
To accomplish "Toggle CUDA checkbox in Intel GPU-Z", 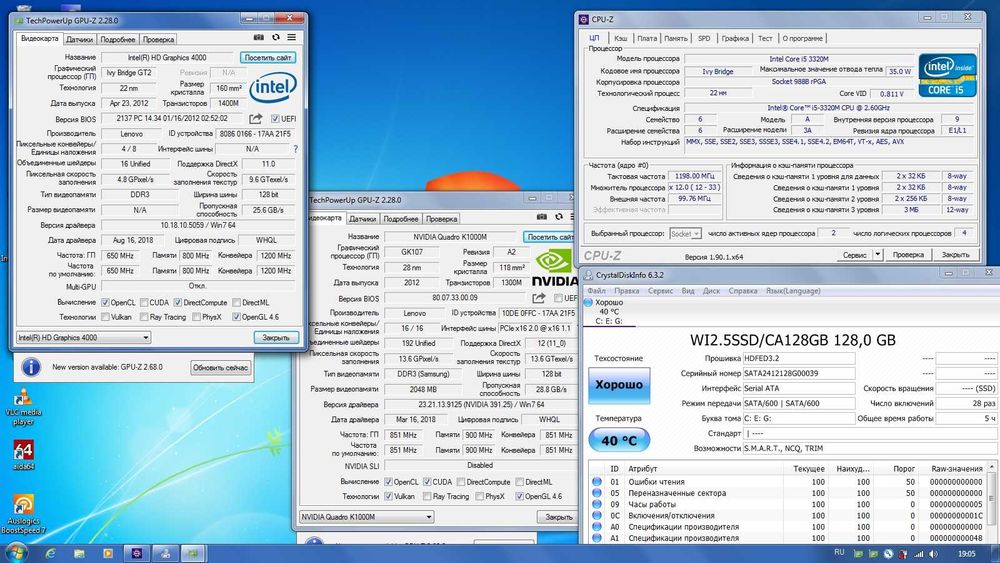I will point(144,302).
